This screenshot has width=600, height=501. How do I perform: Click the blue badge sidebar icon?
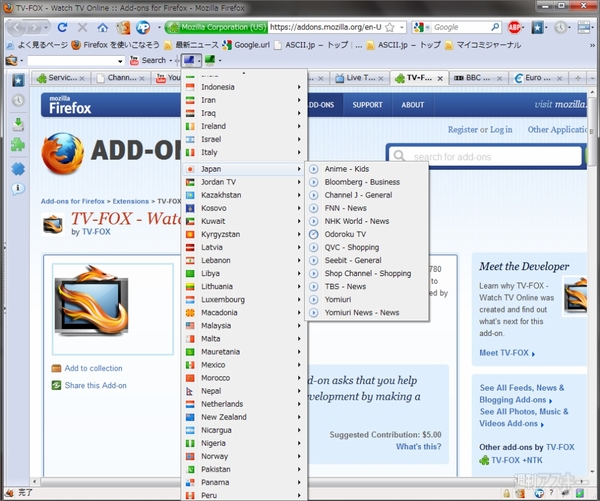(18, 169)
